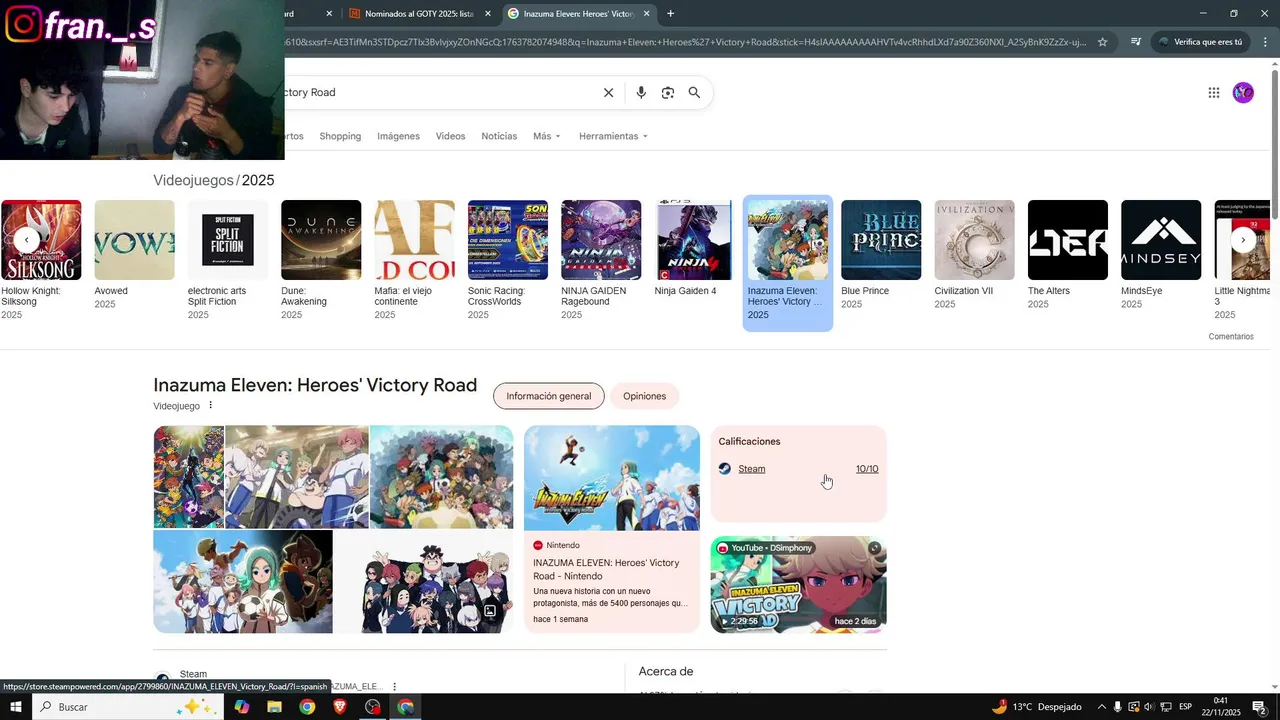The width and height of the screenshot is (1280, 720).
Task: Open the Steam rating link
Action: (x=751, y=469)
